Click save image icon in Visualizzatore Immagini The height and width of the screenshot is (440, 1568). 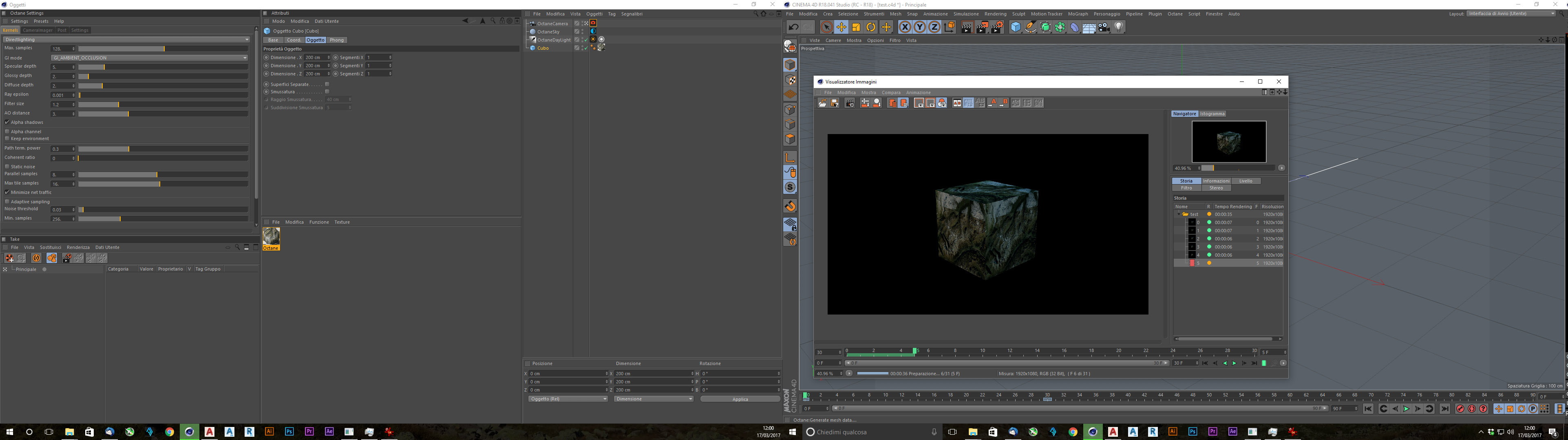point(835,103)
